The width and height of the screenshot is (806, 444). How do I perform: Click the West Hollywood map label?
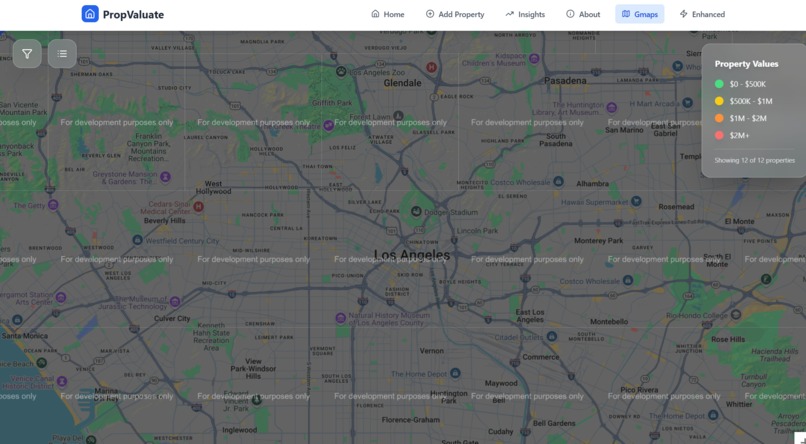213,188
